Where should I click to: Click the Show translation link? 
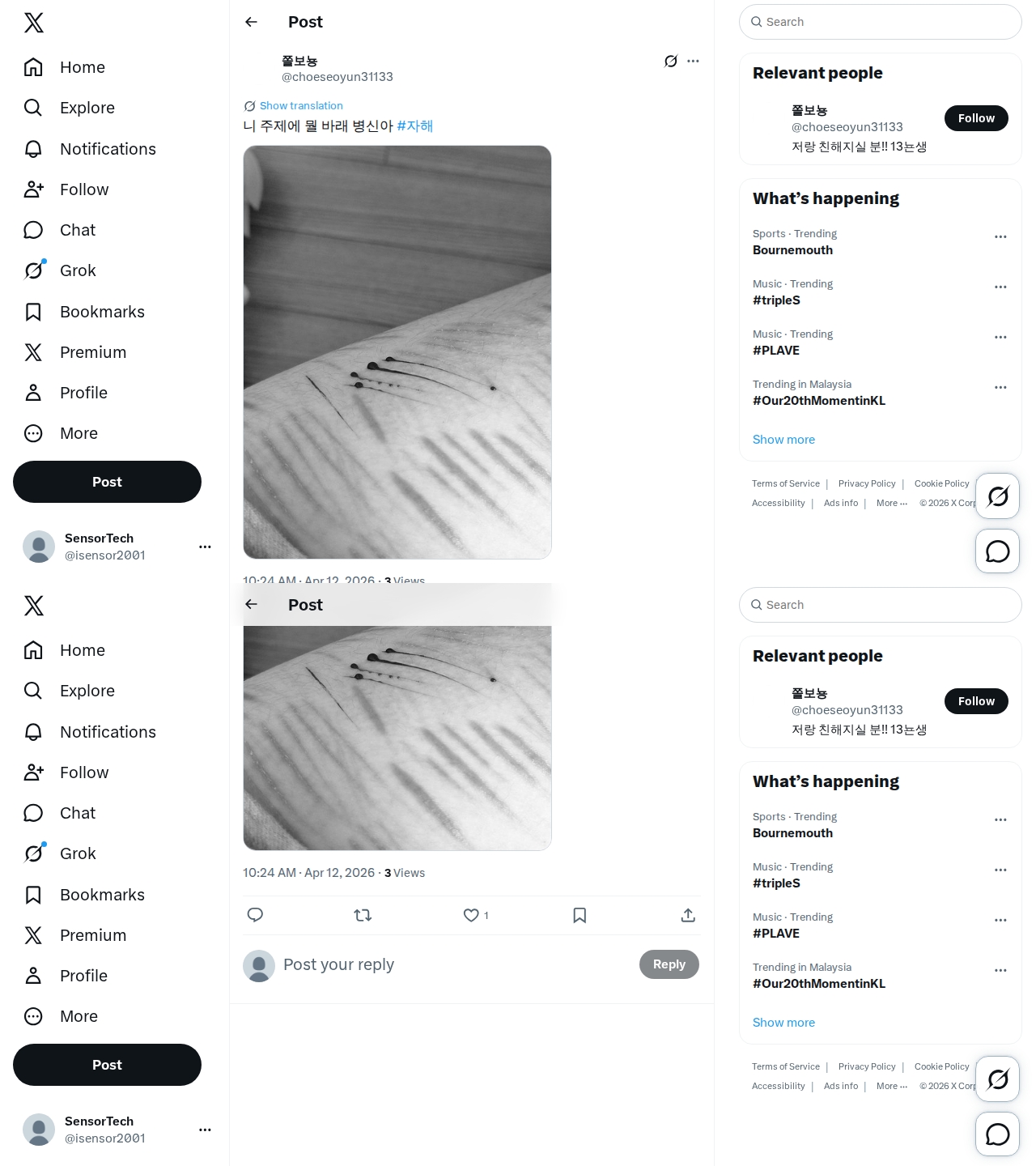click(x=301, y=106)
